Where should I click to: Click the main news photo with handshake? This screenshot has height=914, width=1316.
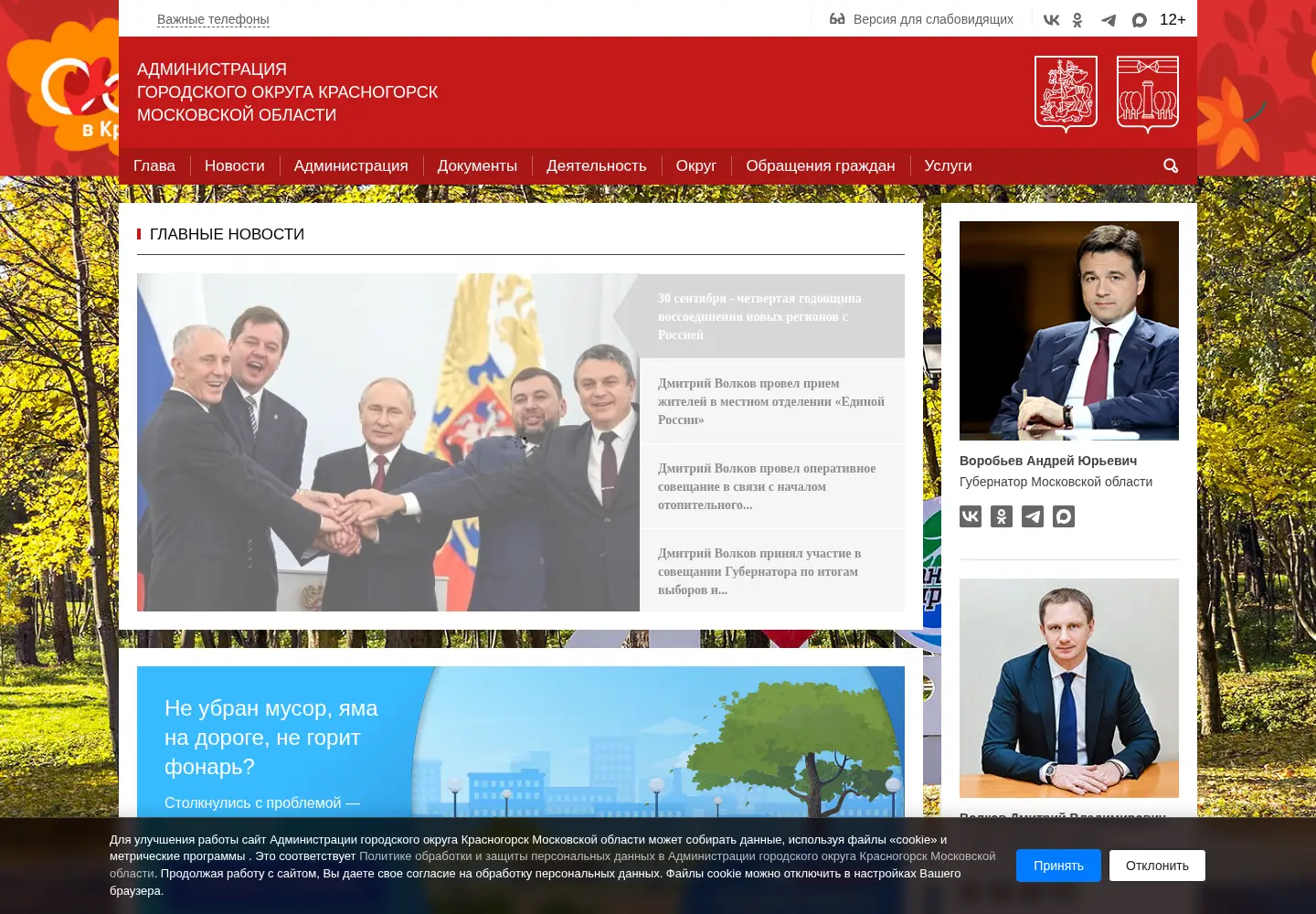(388, 442)
